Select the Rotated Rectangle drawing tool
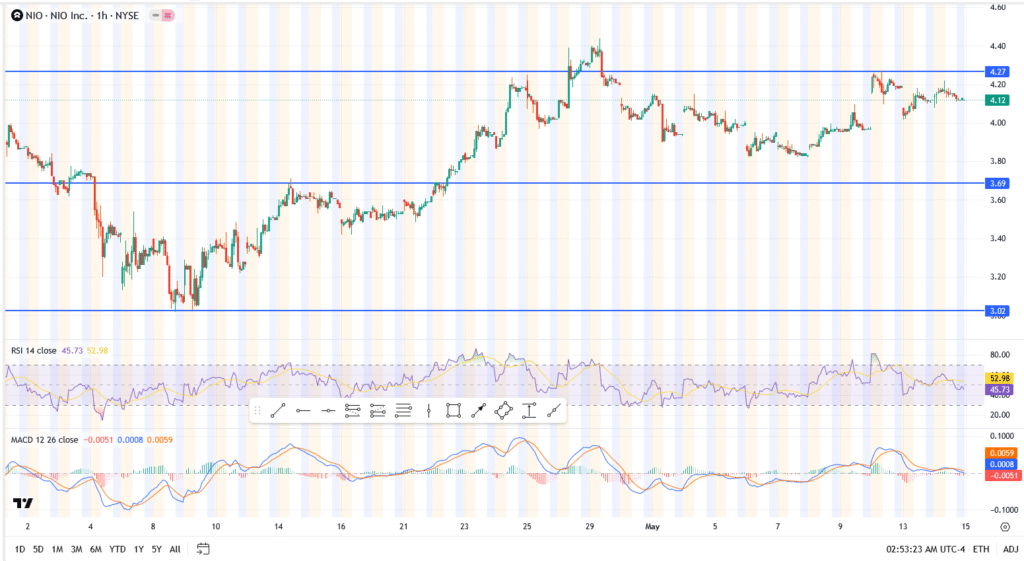The image size is (1024, 561). pyautogui.click(x=504, y=411)
